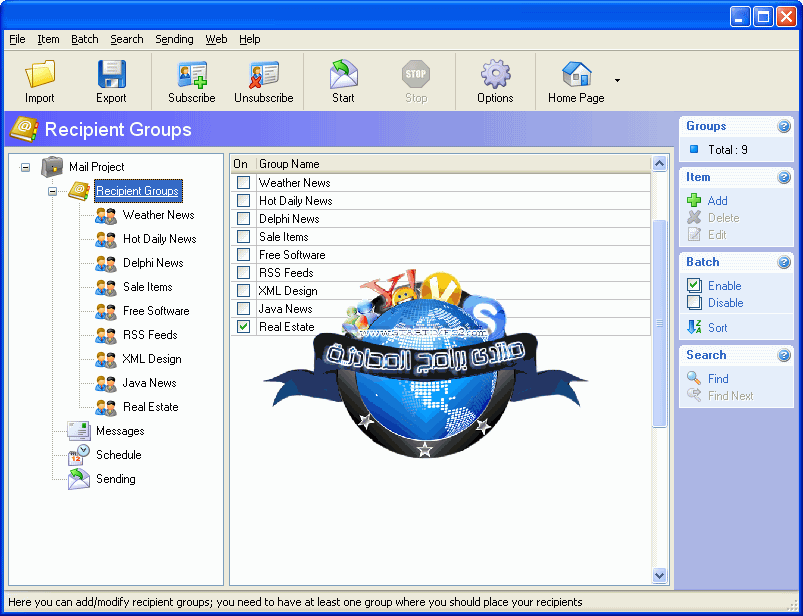Click the Weather News group people icon
Image resolution: width=803 pixels, height=616 pixels.
point(106,216)
